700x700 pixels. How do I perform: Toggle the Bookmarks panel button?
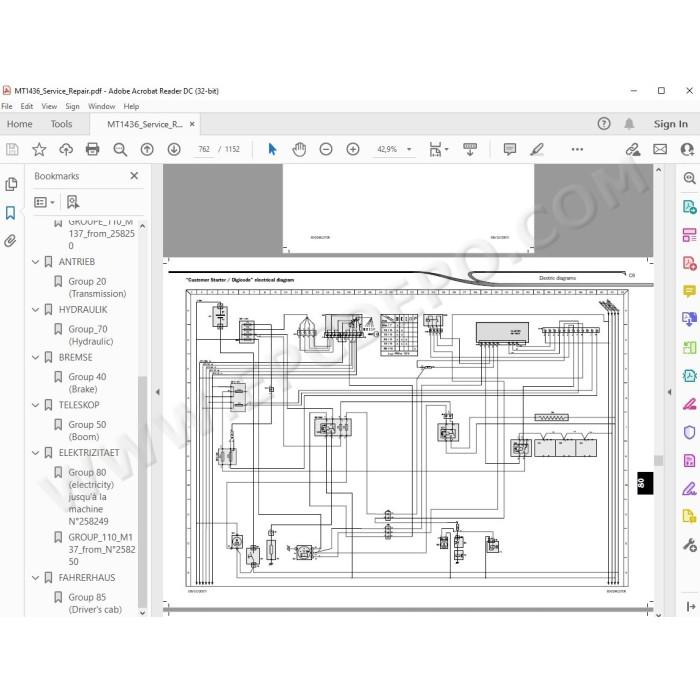click(10, 212)
